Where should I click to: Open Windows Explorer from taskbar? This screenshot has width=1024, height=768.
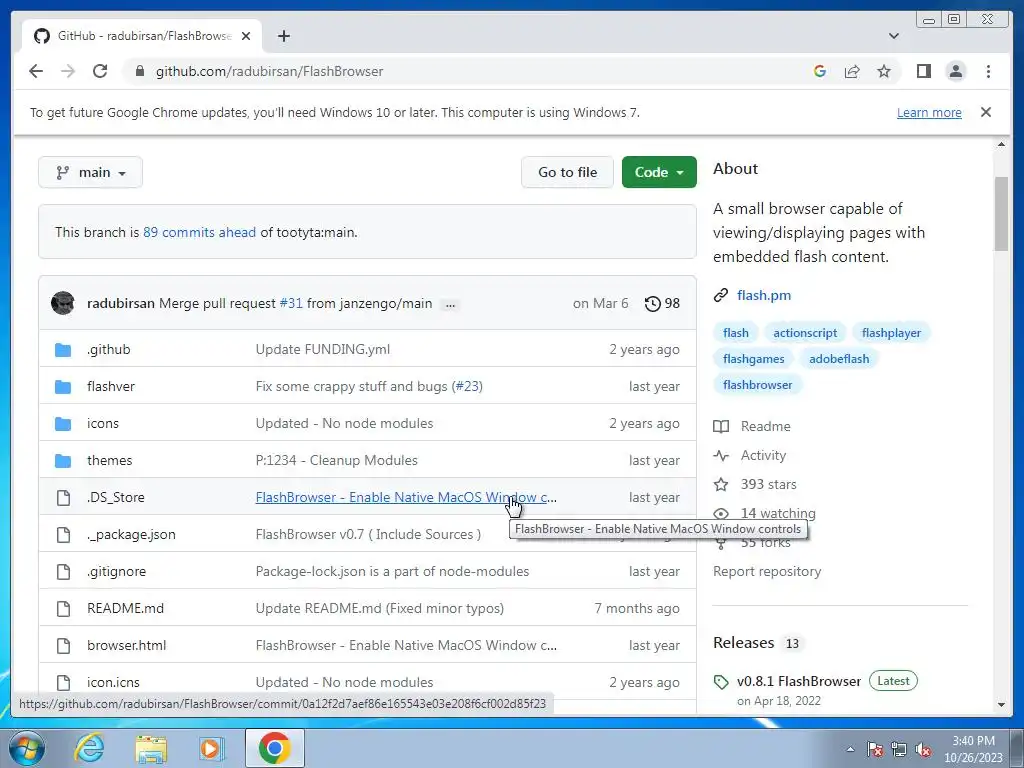[151, 748]
